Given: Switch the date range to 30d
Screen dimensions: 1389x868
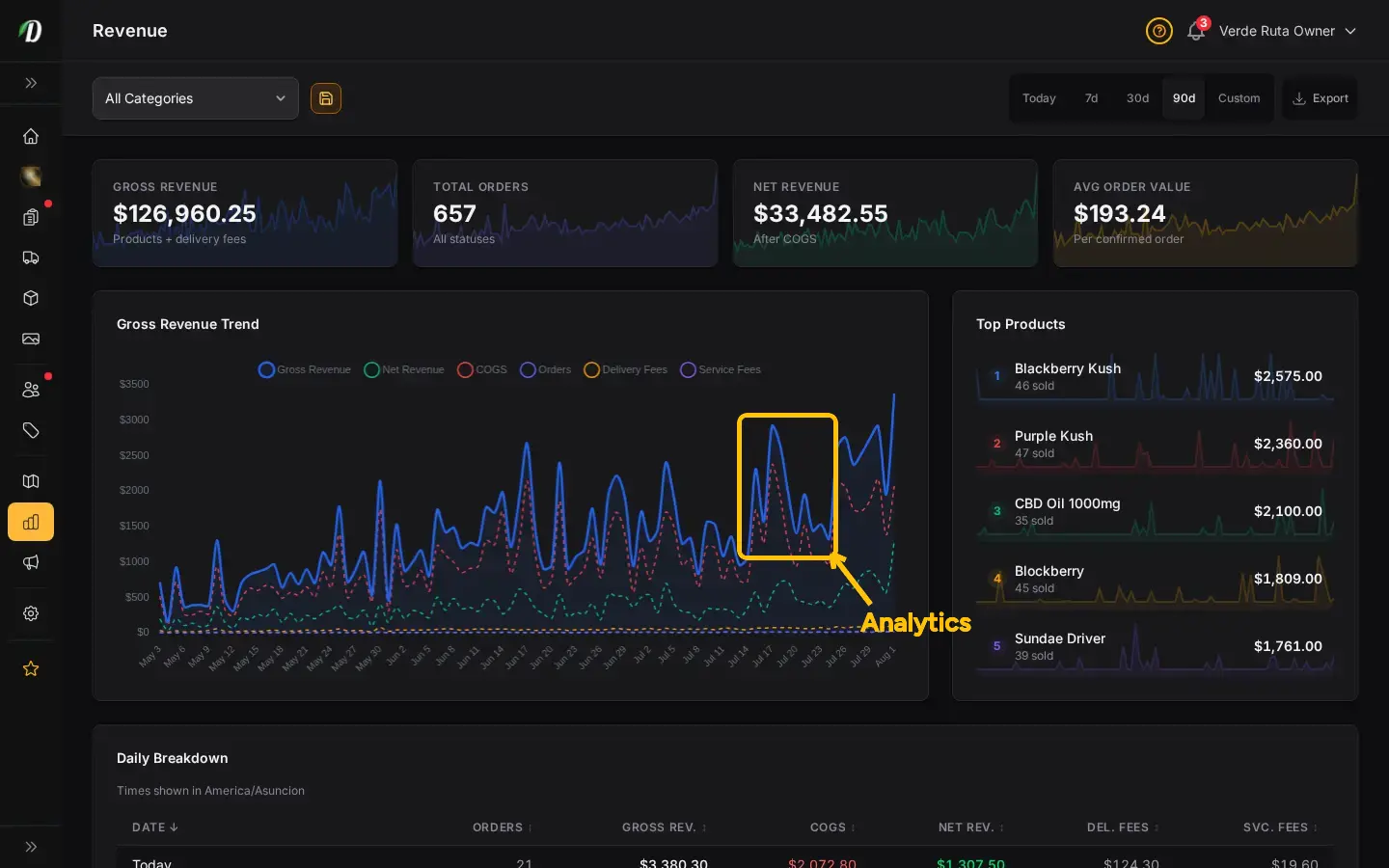Looking at the screenshot, I should pos(1137,98).
